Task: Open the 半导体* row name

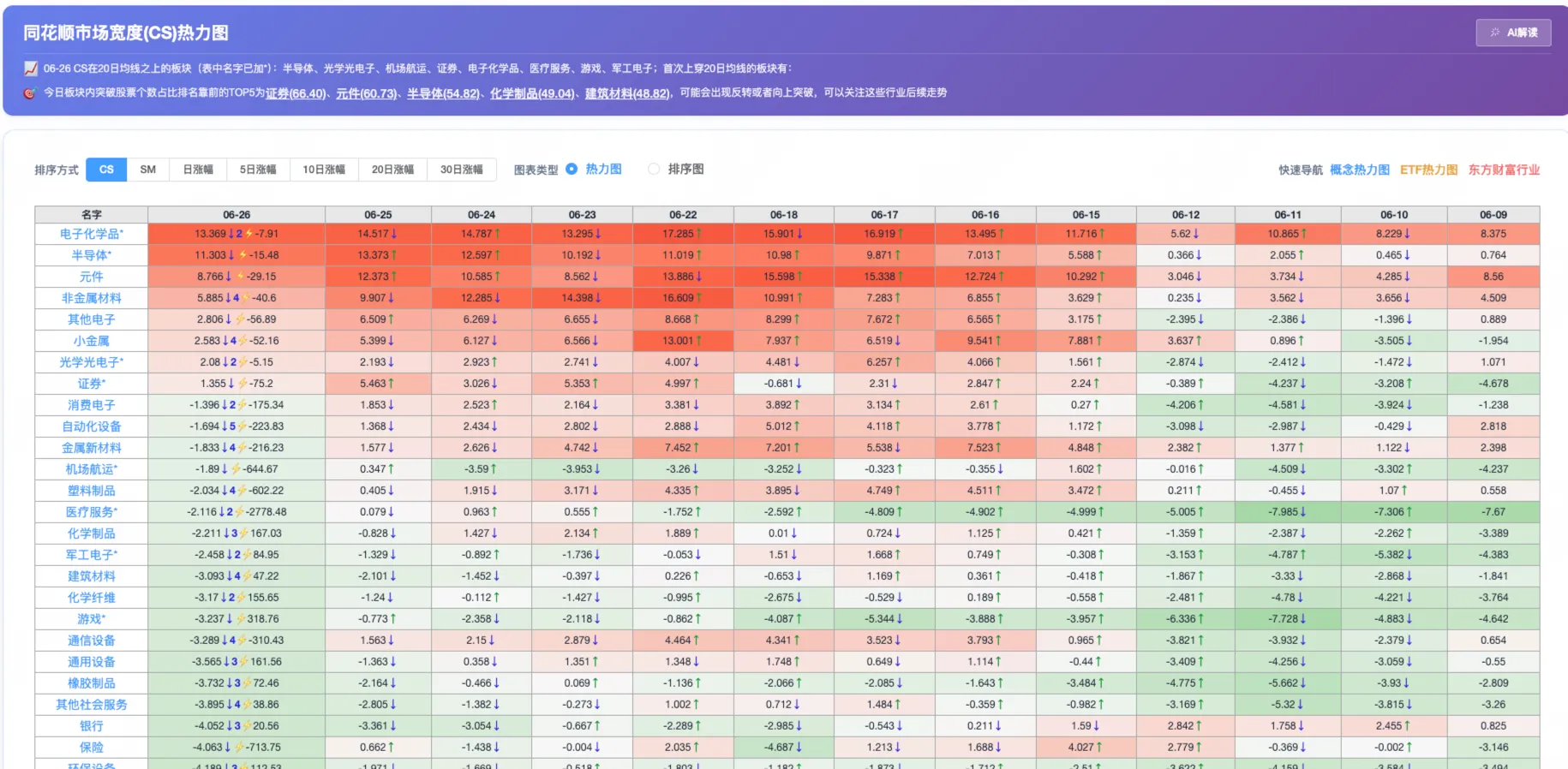Action: (92, 255)
